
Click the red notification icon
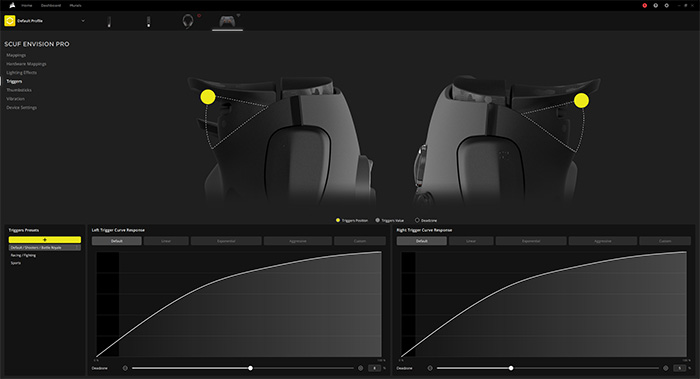pos(645,5)
